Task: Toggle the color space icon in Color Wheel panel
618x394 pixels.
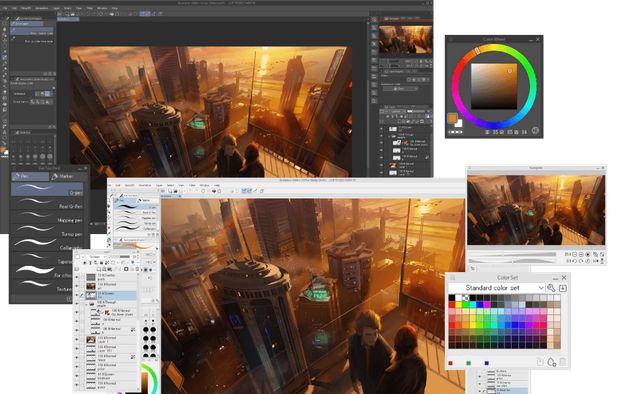Action: tap(535, 130)
